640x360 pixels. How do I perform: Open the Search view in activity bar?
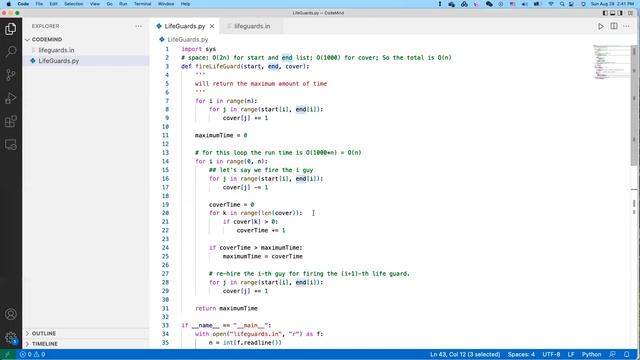(11, 52)
